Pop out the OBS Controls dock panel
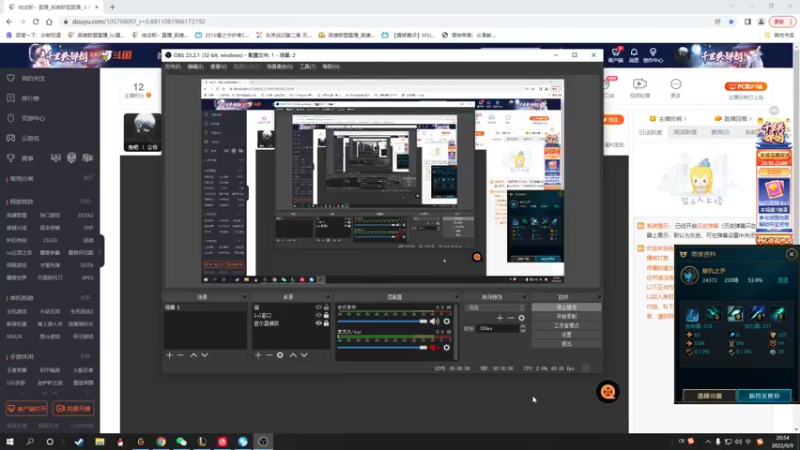 (599, 297)
